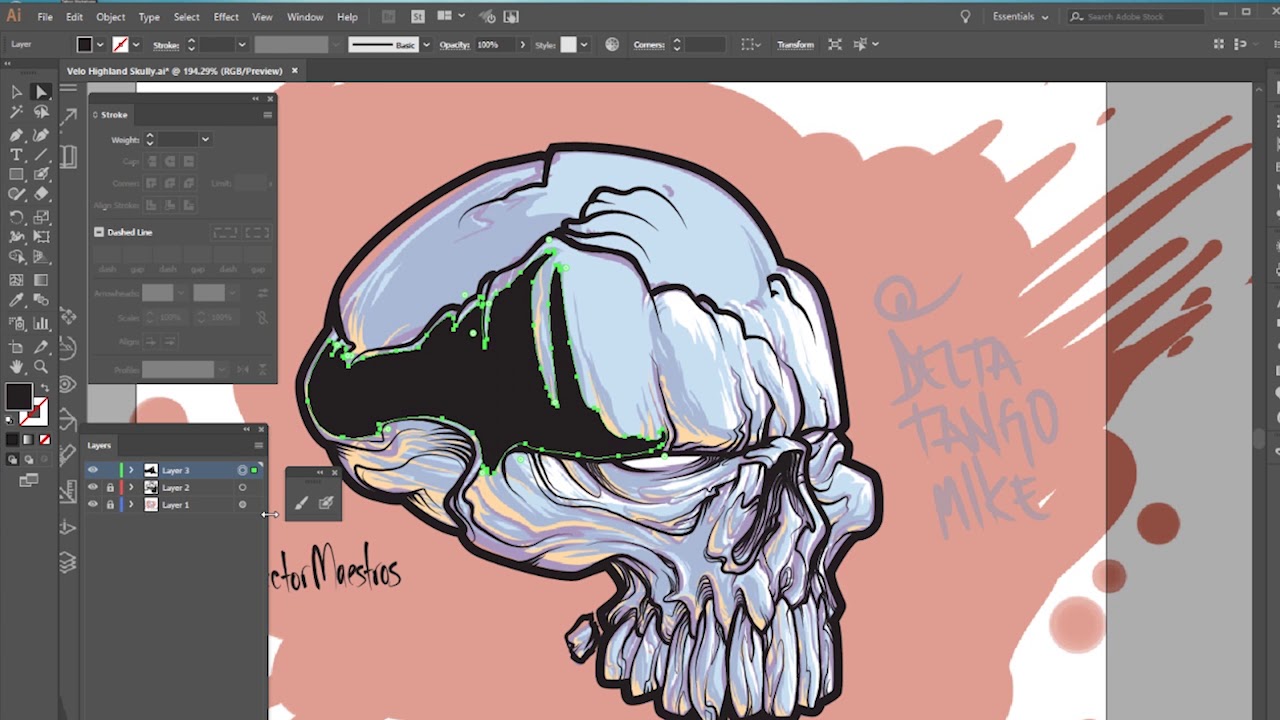
Task: Select the Scale tool
Action: [x=41, y=217]
